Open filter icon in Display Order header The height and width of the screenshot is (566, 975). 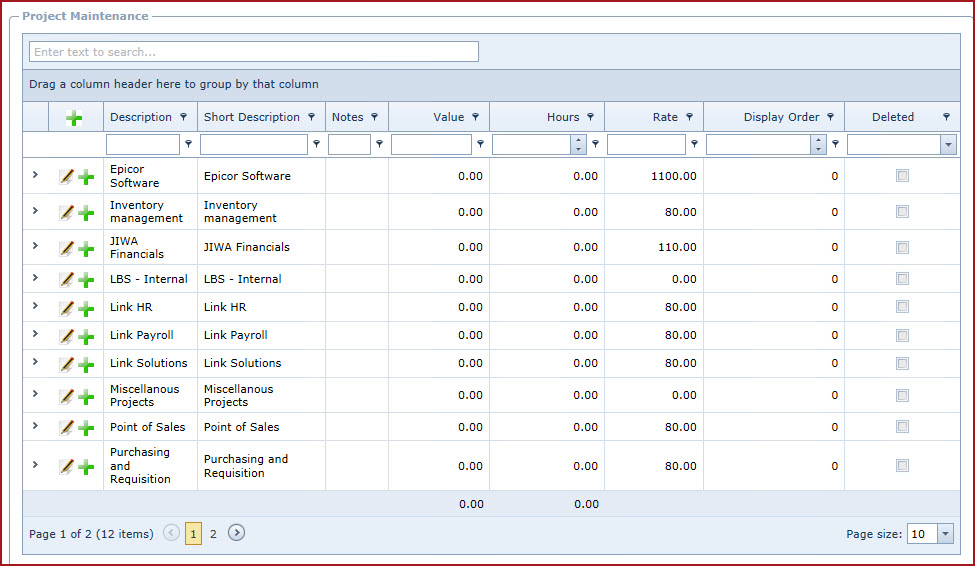pos(831,117)
